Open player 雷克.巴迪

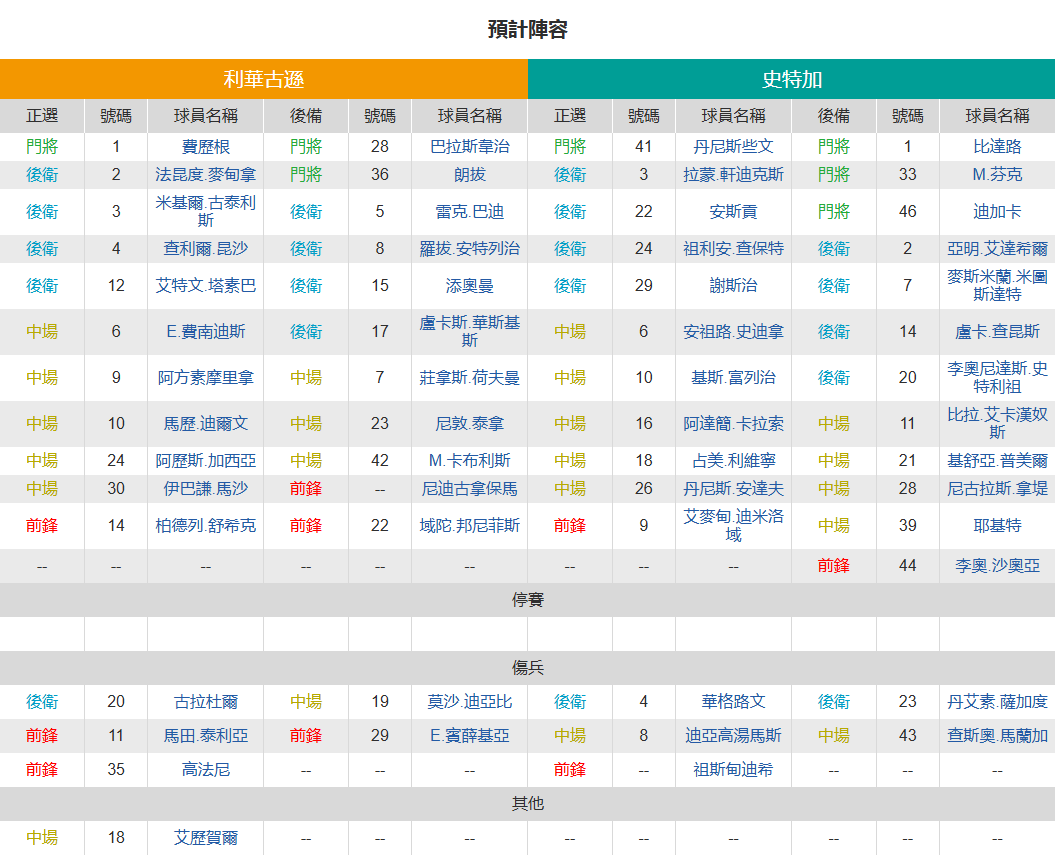click(x=470, y=211)
